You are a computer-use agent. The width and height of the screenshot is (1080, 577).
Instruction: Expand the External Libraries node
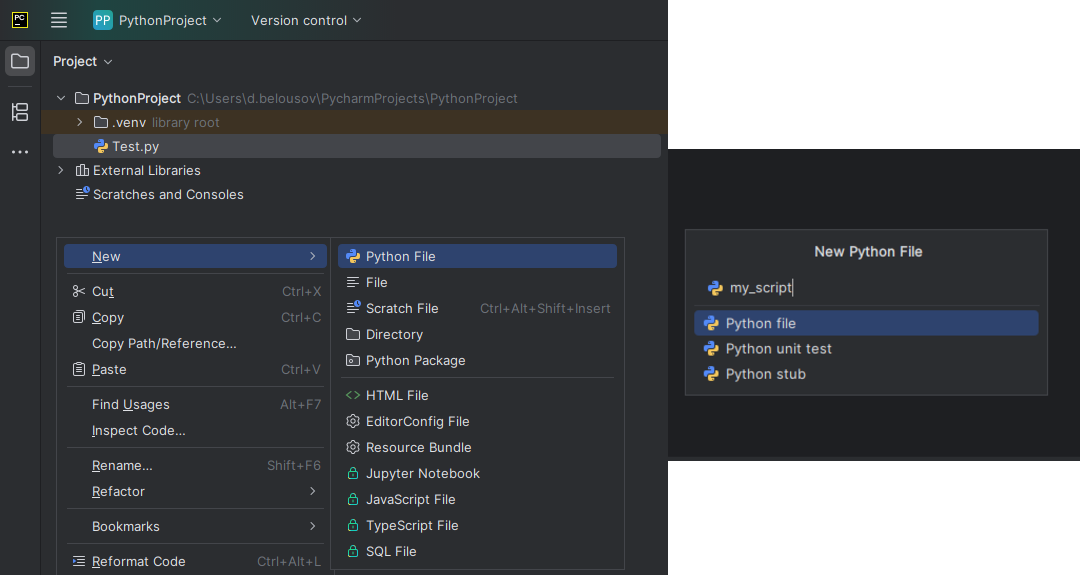click(x=61, y=170)
